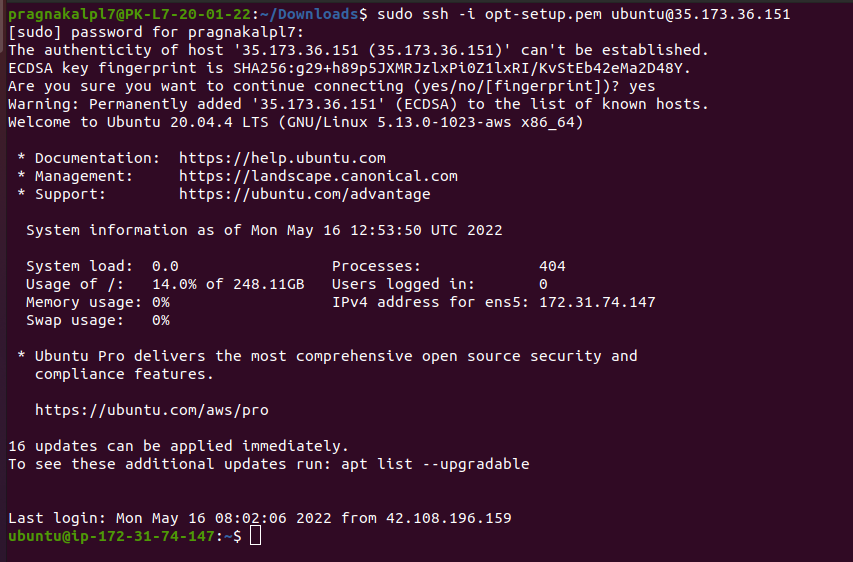Image resolution: width=853 pixels, height=562 pixels.
Task: Open the landscape.canonical.com management link
Action: pyautogui.click(x=318, y=176)
